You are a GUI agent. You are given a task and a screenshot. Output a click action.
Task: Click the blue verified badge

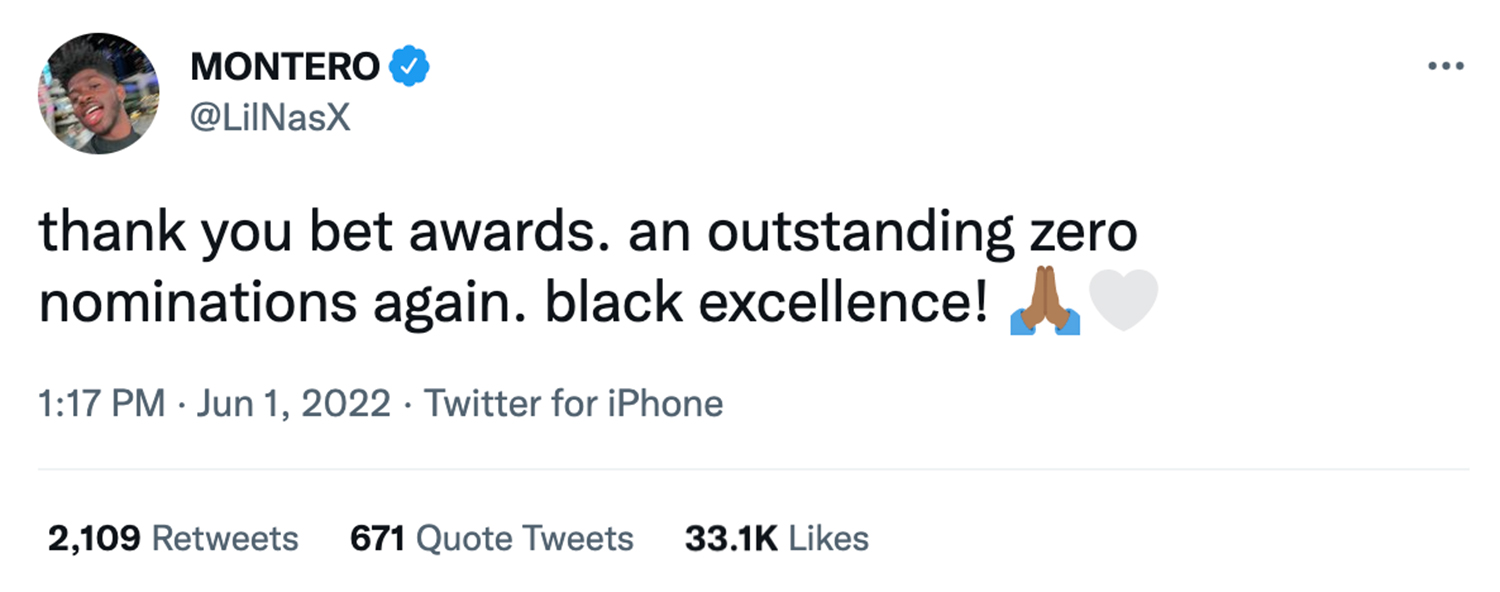409,67
